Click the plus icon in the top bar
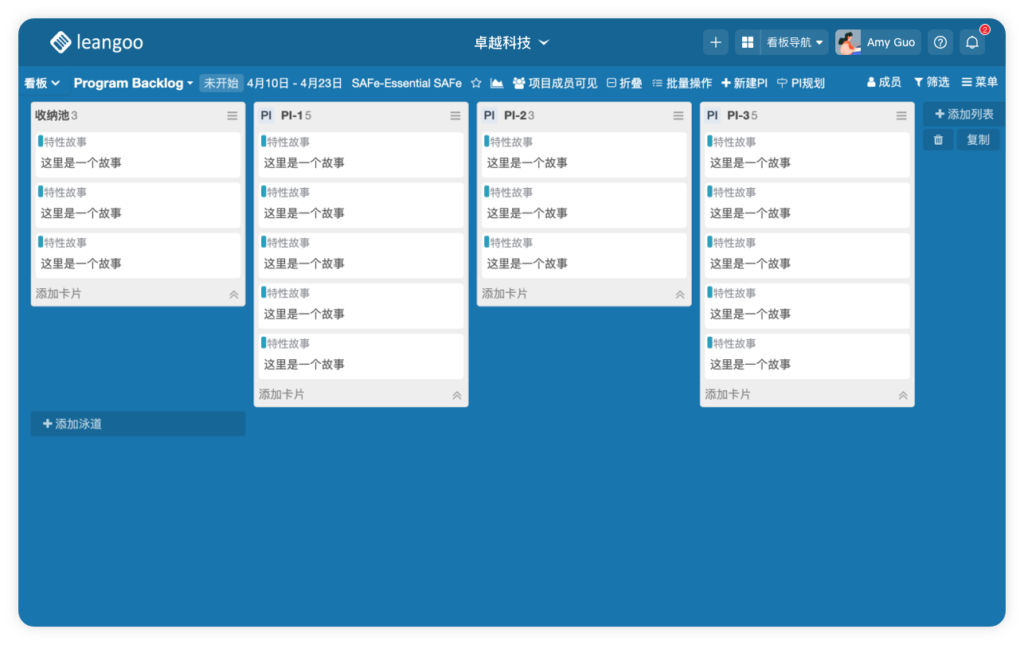Screen dimensions: 1024x645 (716, 42)
